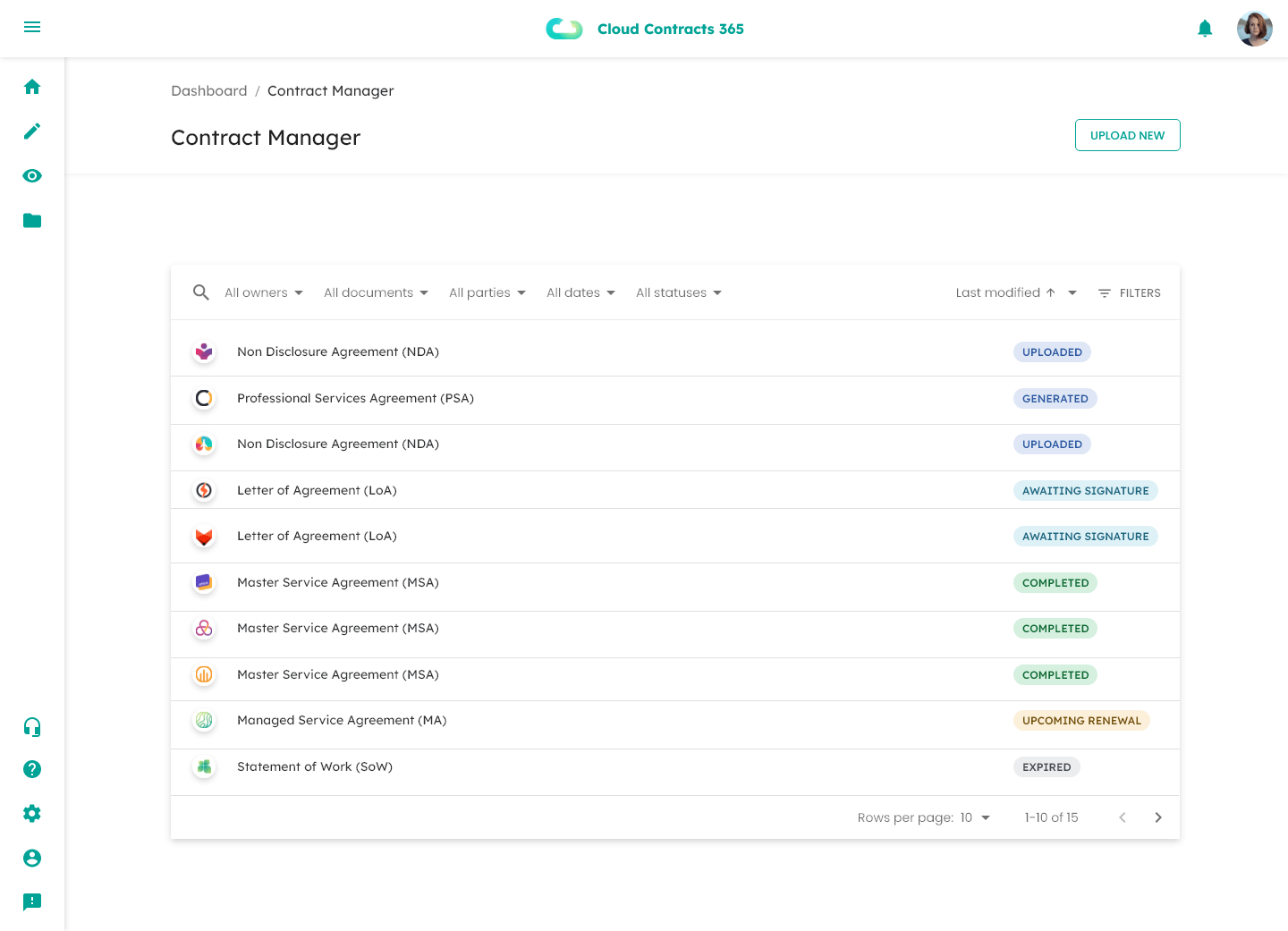Click the UPCOMING RENEWAL status badge

1081,721
